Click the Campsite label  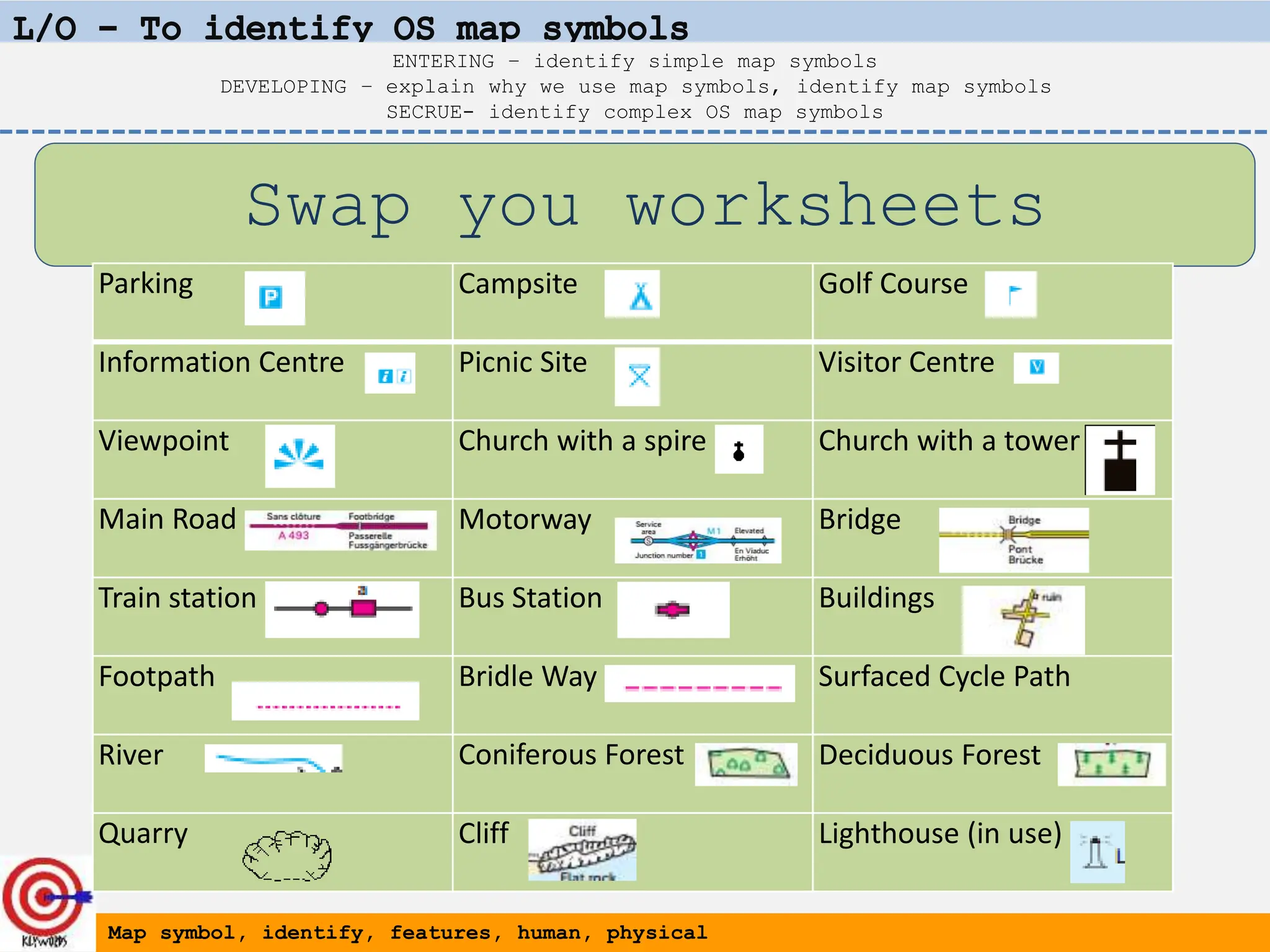click(518, 284)
